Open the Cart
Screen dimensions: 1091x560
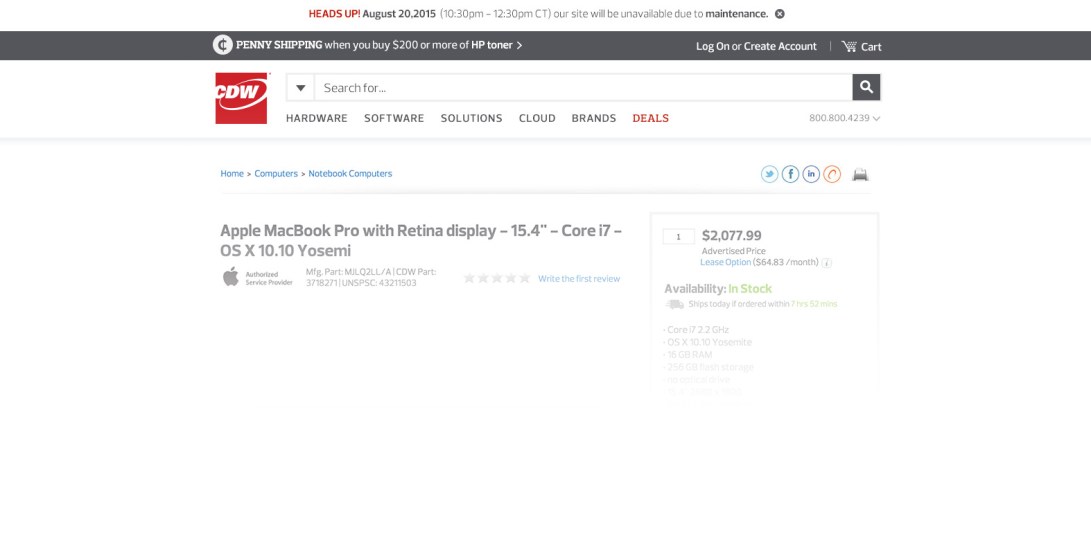coord(861,46)
